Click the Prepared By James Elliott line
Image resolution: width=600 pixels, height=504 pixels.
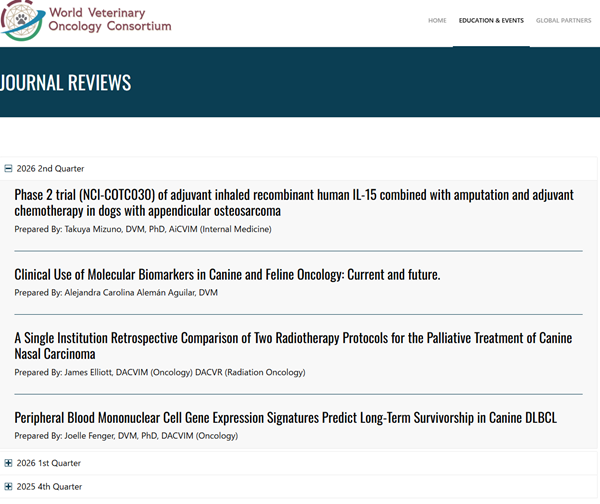[159, 372]
